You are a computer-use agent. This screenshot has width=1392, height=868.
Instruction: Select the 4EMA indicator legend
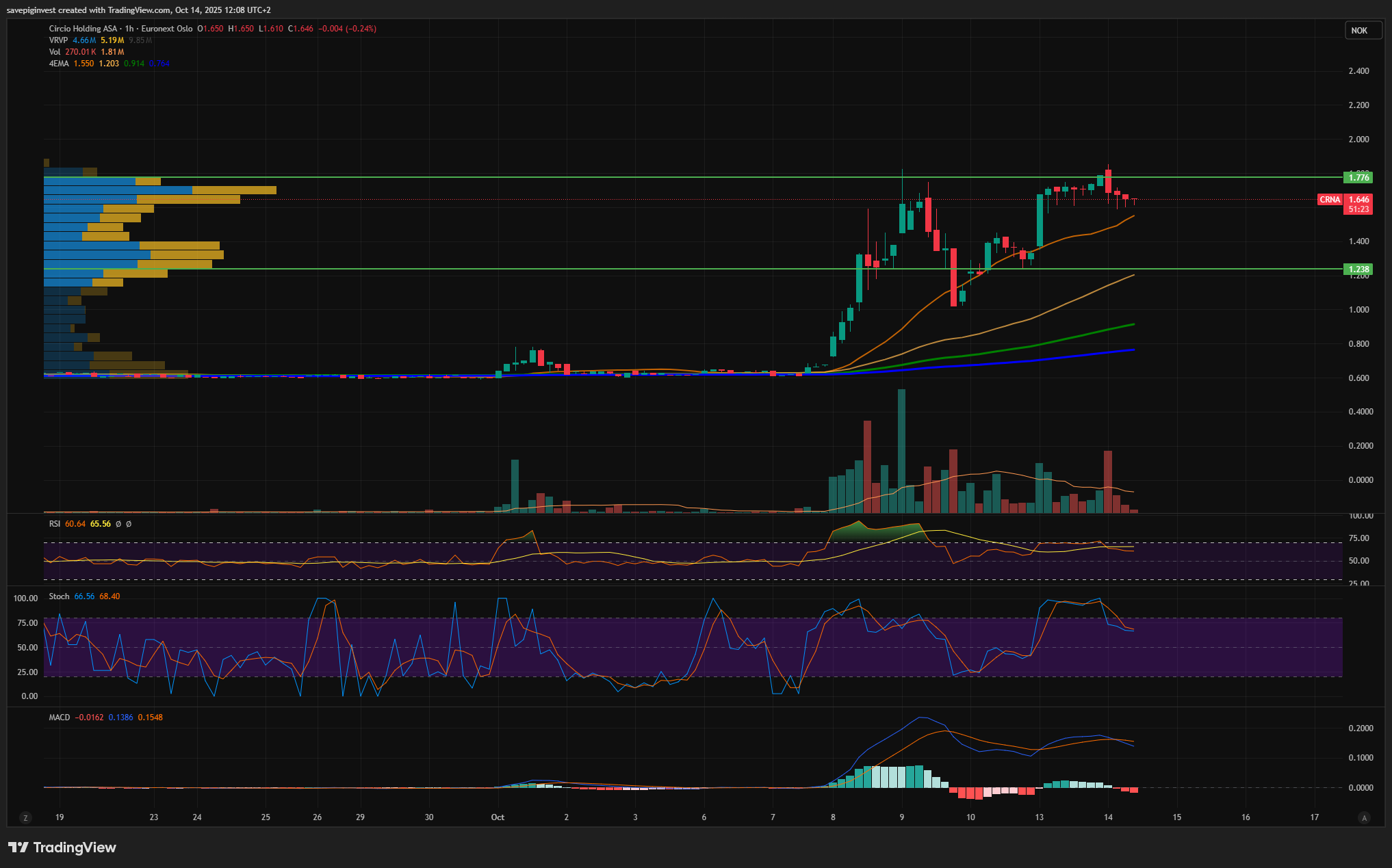[x=59, y=64]
